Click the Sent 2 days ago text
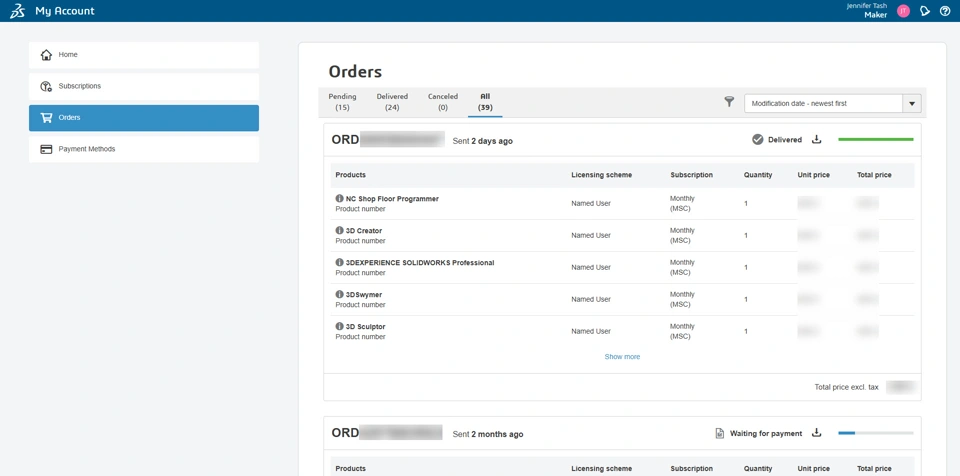 [x=482, y=141]
